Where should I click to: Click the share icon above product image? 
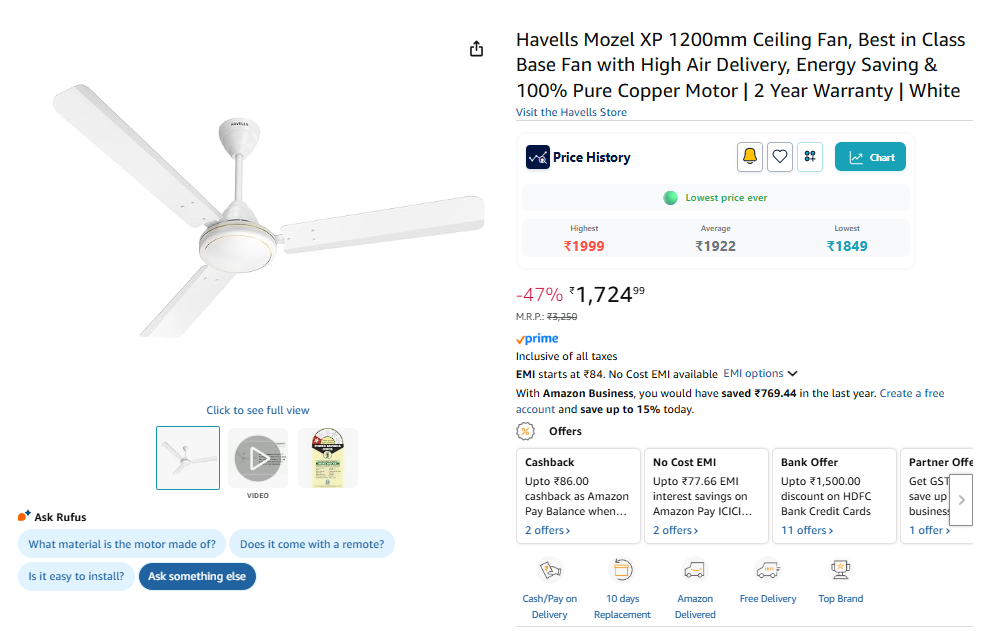point(477,49)
